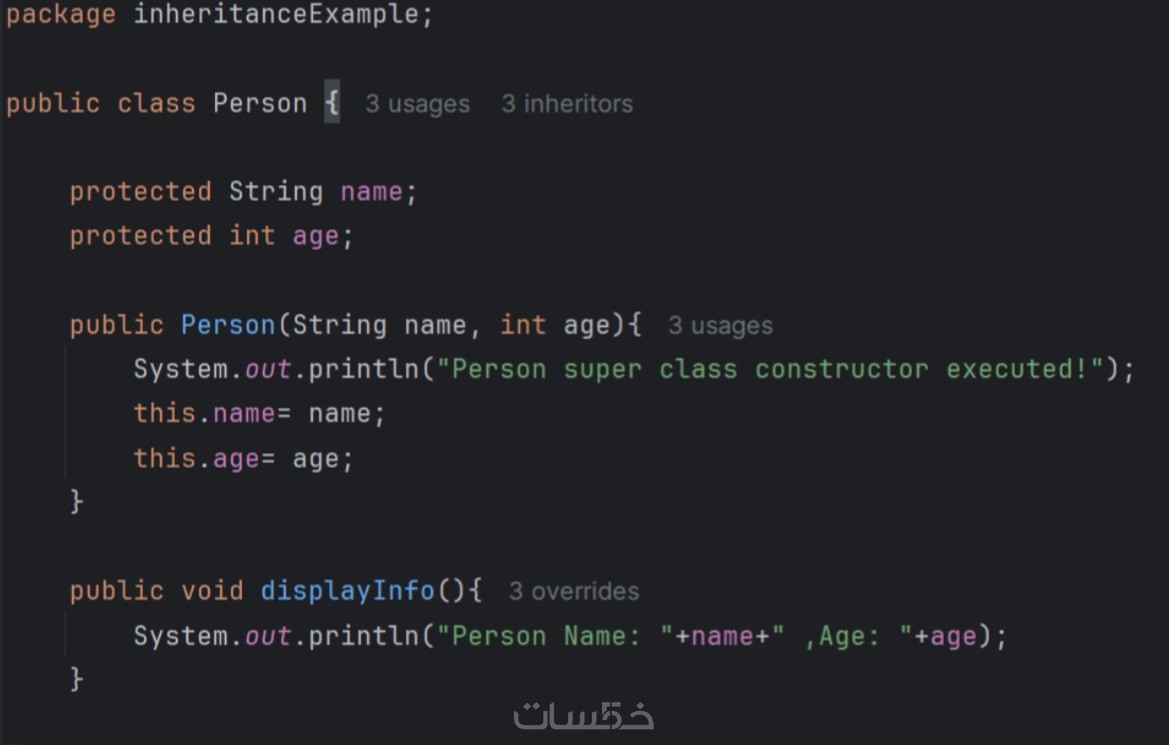Viewport: 1169px width, 745px height.
Task: Click "3 usages" hint next to the constructor
Action: pos(720,326)
